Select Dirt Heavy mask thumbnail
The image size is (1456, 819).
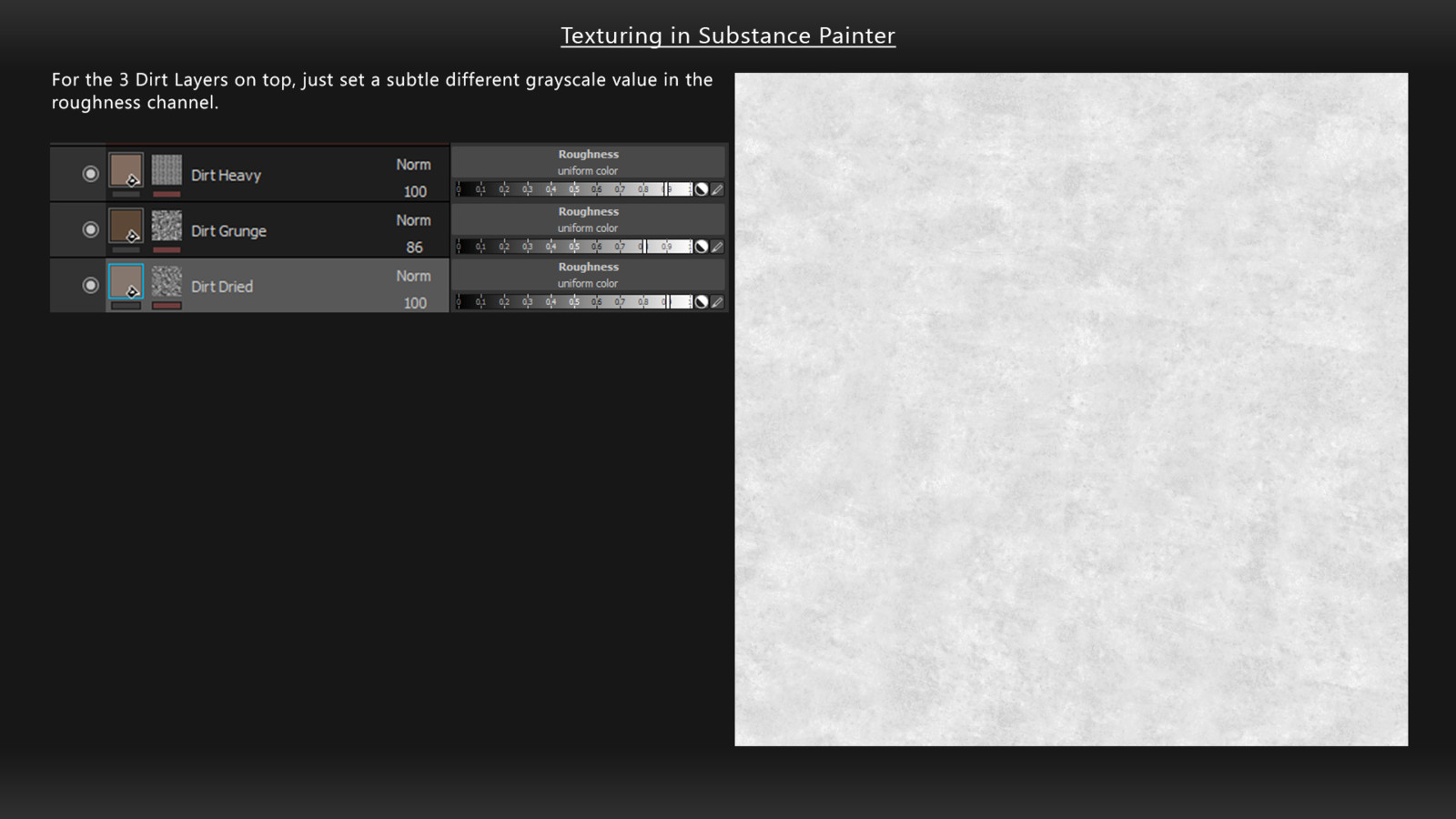(167, 170)
